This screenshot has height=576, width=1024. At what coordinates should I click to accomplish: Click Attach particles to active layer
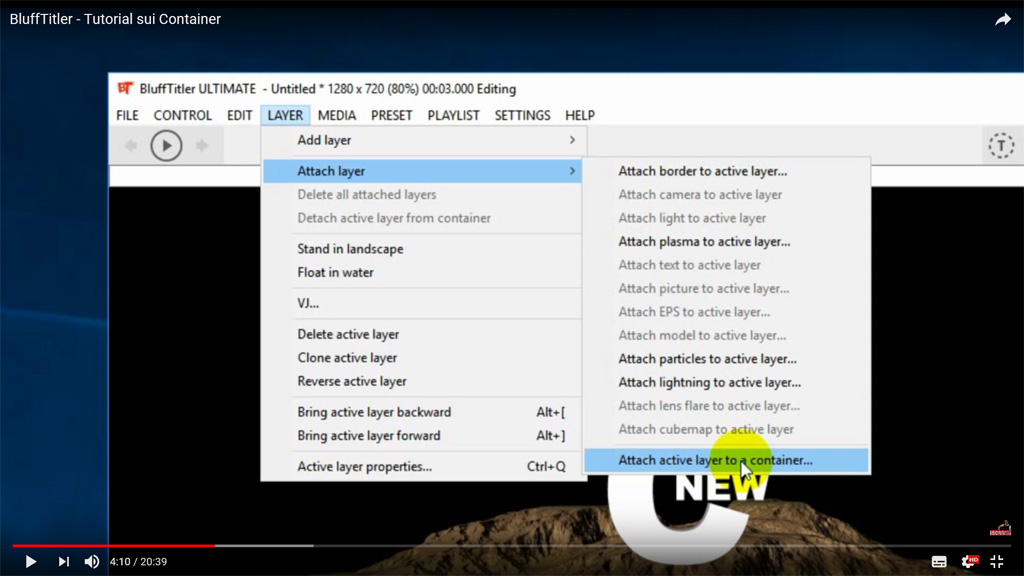[x=707, y=359]
